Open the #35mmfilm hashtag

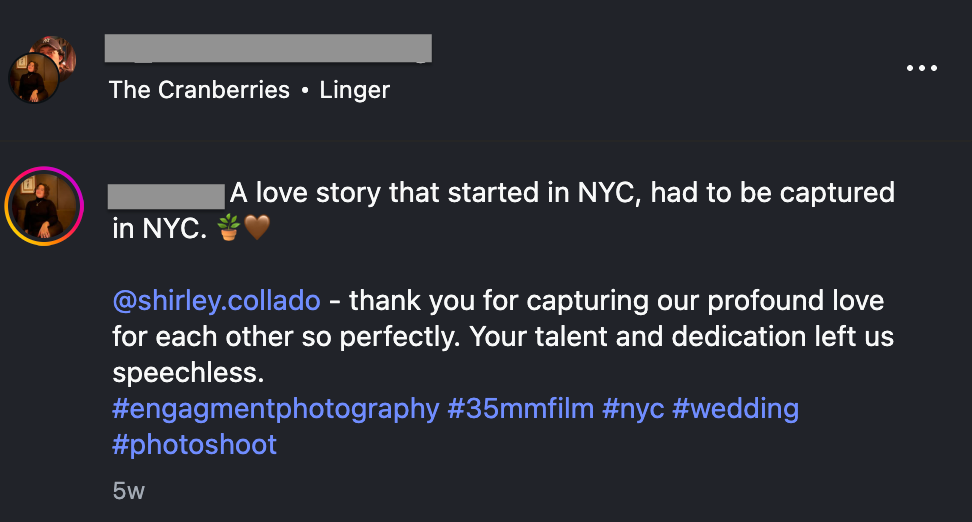coord(521,409)
